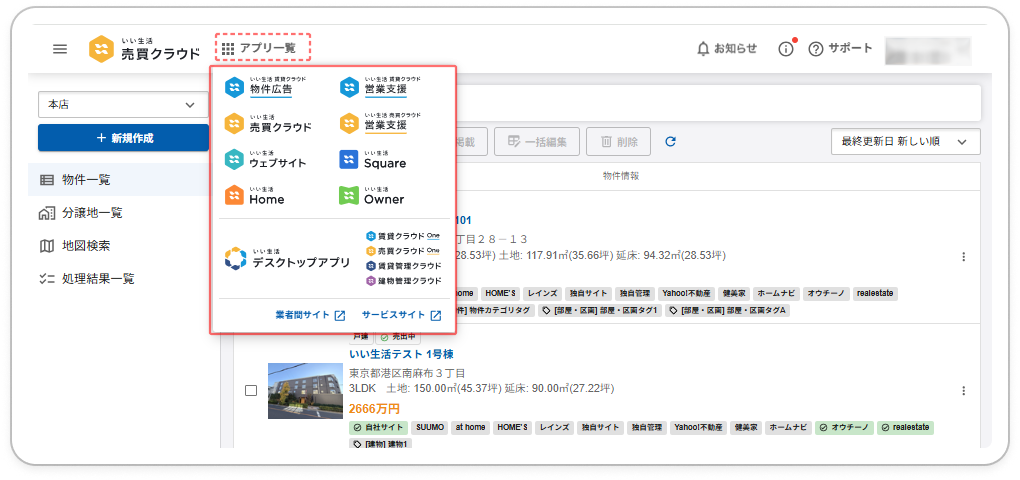Open more options for いい生活テスト 1号棟
Viewport: 1020px width, 480px height.
pos(964,391)
